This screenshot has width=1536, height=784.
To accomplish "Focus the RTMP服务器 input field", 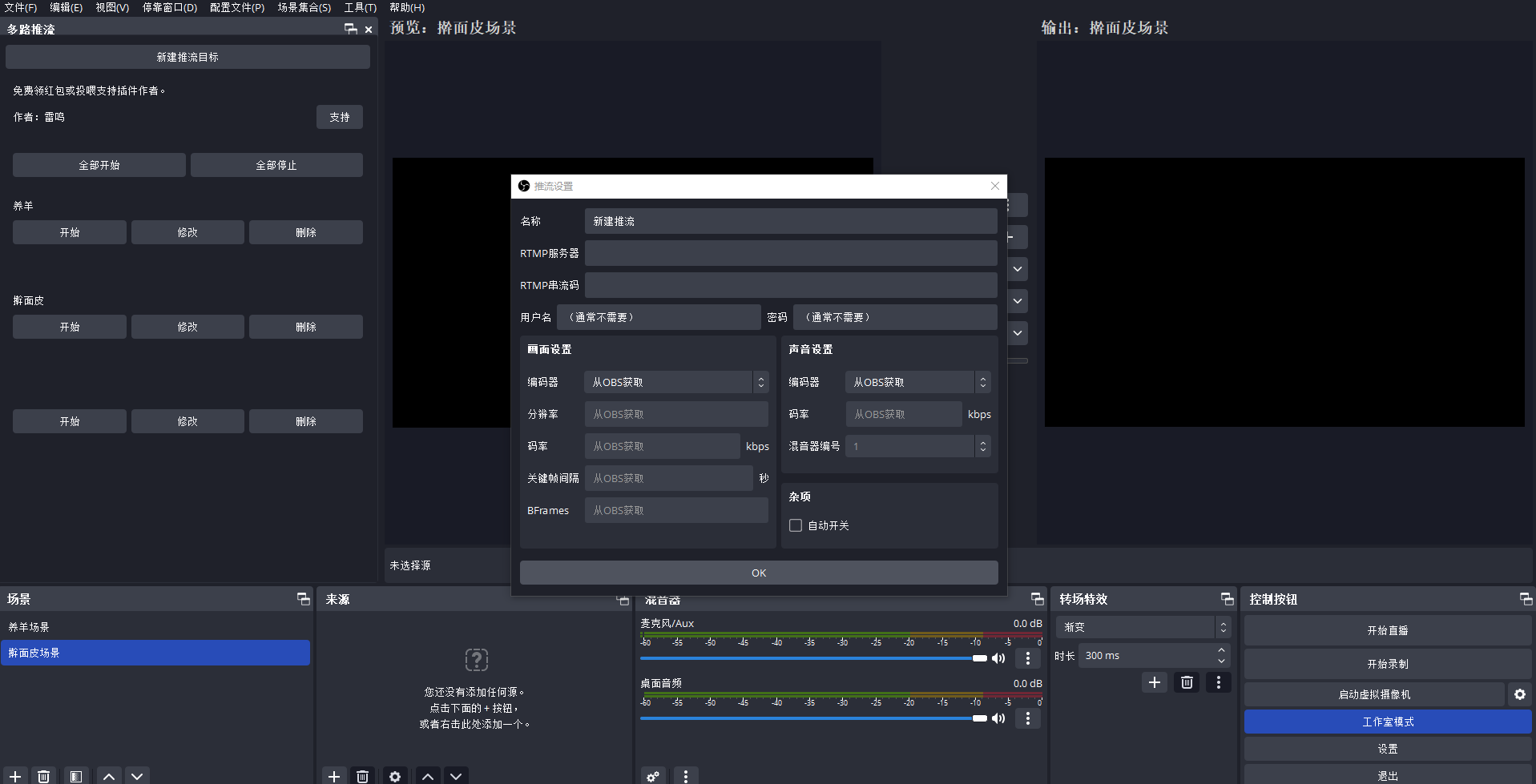I will (x=791, y=253).
